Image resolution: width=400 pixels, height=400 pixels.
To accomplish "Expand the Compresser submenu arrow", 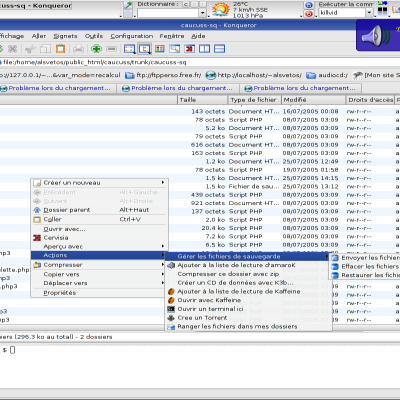I will point(163,265).
